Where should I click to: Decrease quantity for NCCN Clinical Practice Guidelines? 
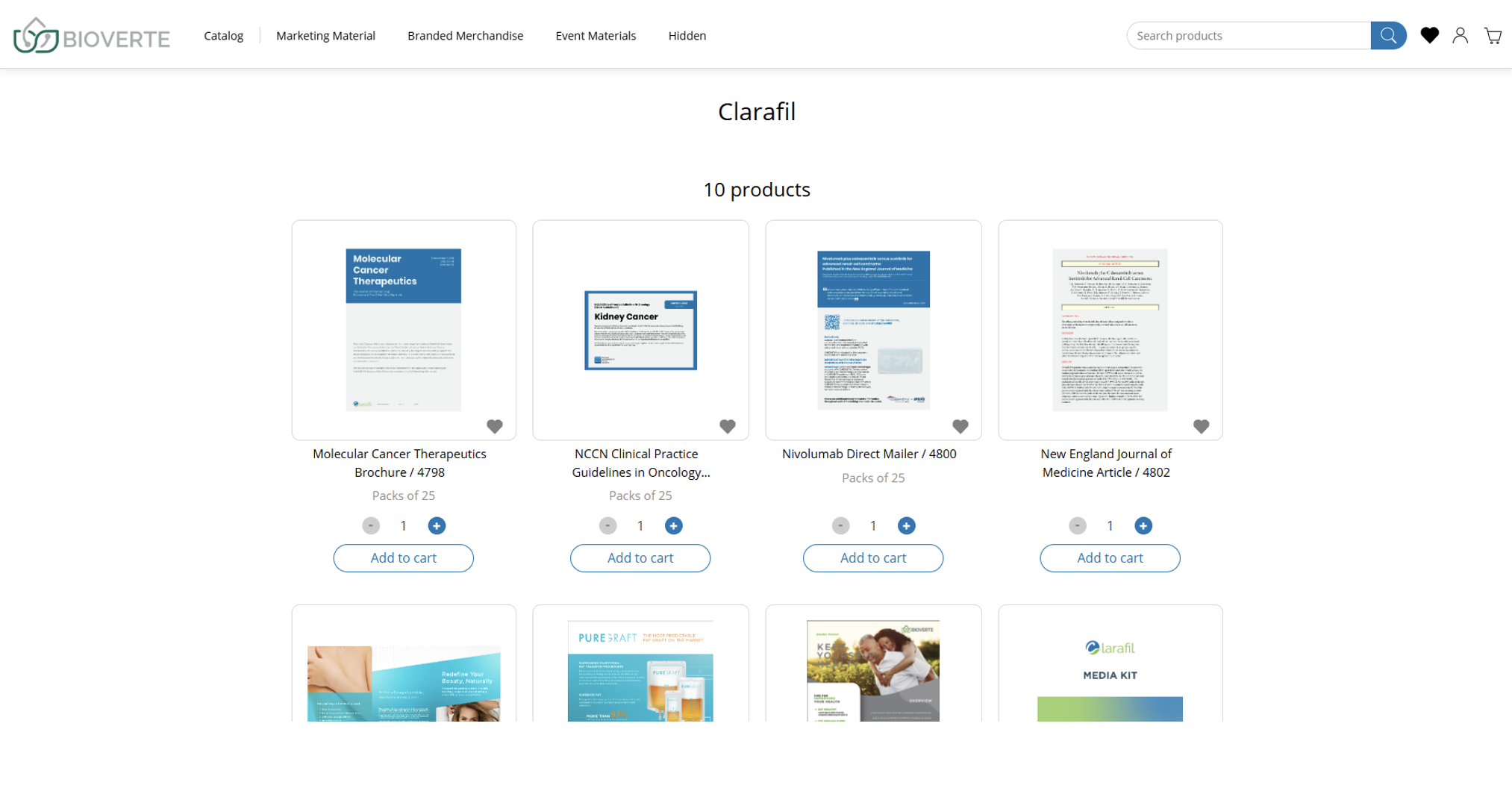[x=607, y=526]
